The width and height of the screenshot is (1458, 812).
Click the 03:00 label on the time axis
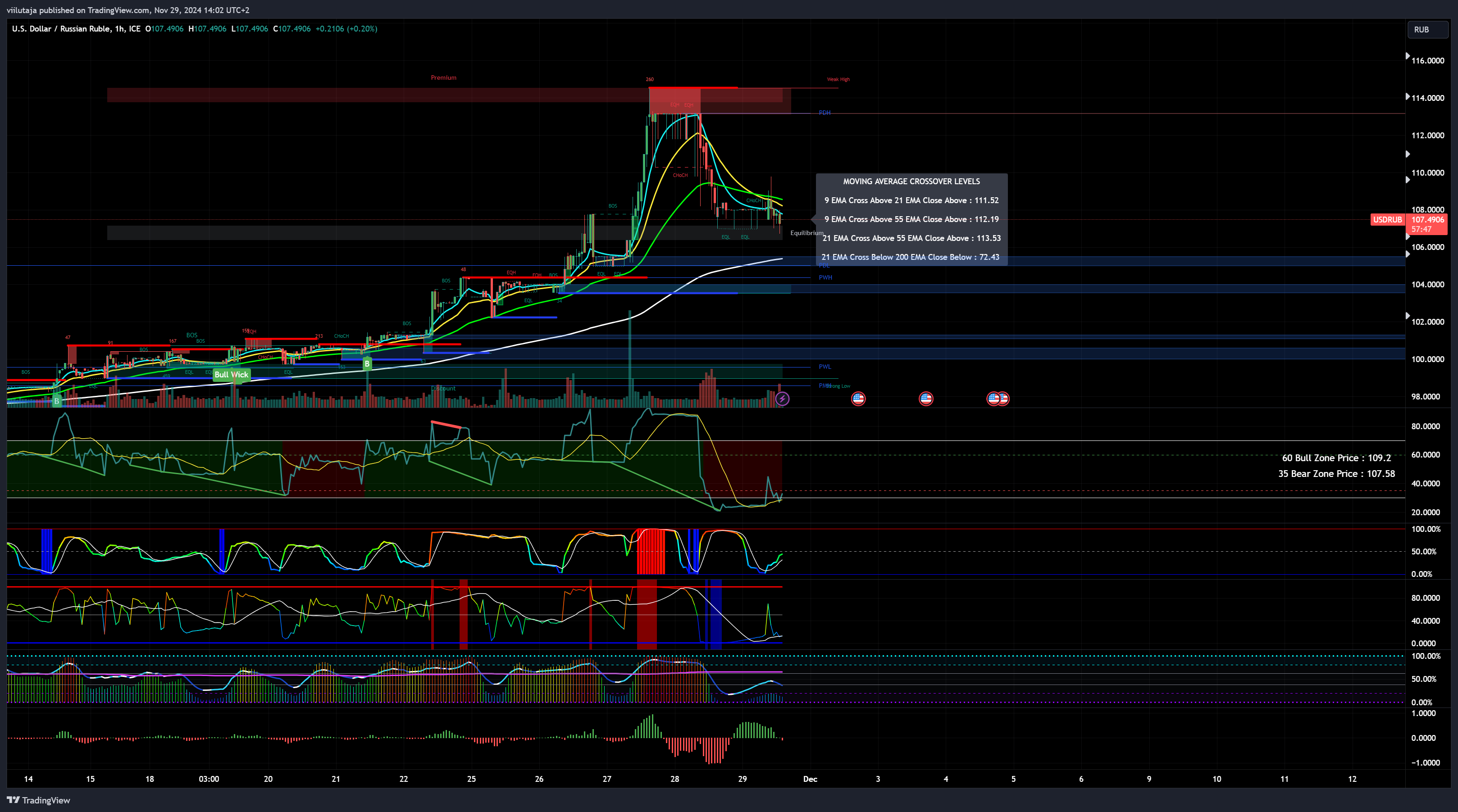tap(209, 779)
